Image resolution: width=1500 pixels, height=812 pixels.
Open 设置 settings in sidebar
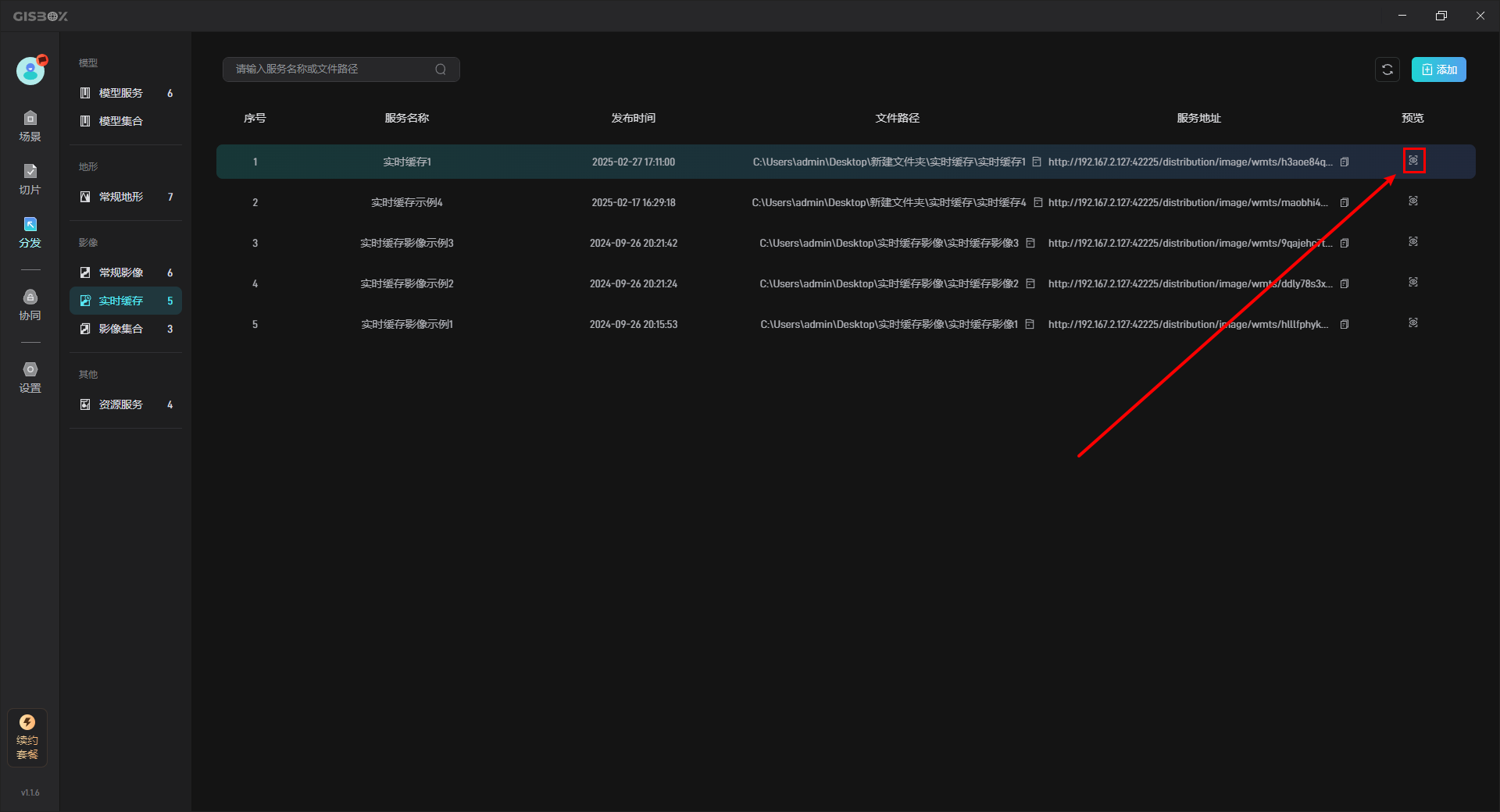click(30, 378)
